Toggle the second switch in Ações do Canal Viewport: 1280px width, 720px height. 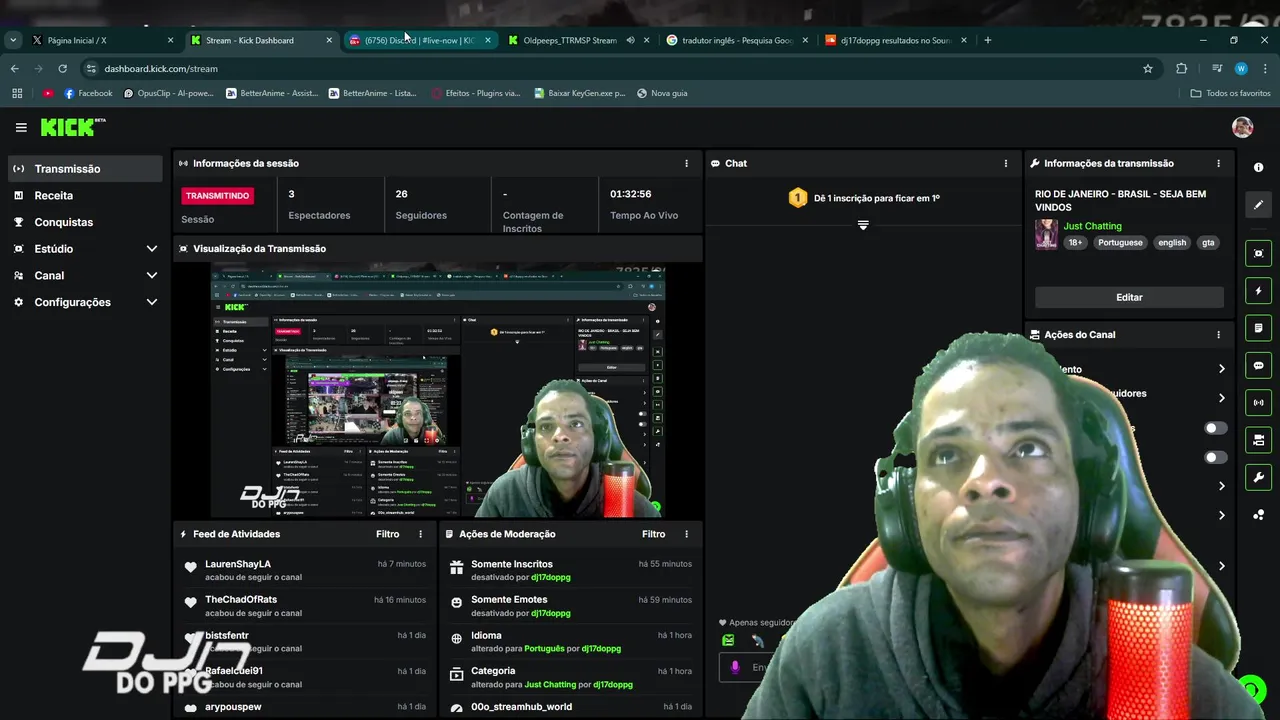[x=1215, y=457]
